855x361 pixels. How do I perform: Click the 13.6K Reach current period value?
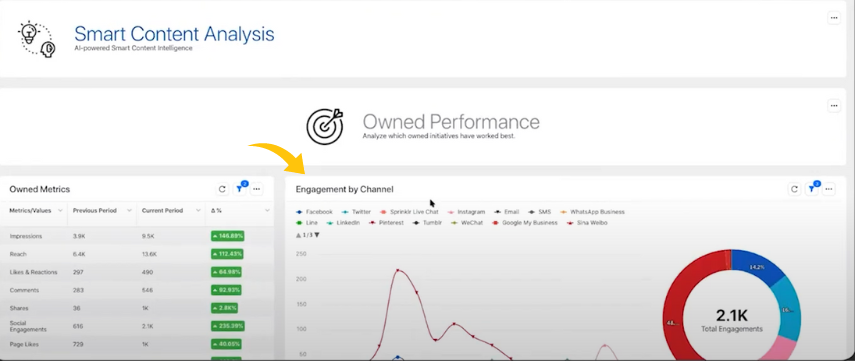(150, 254)
